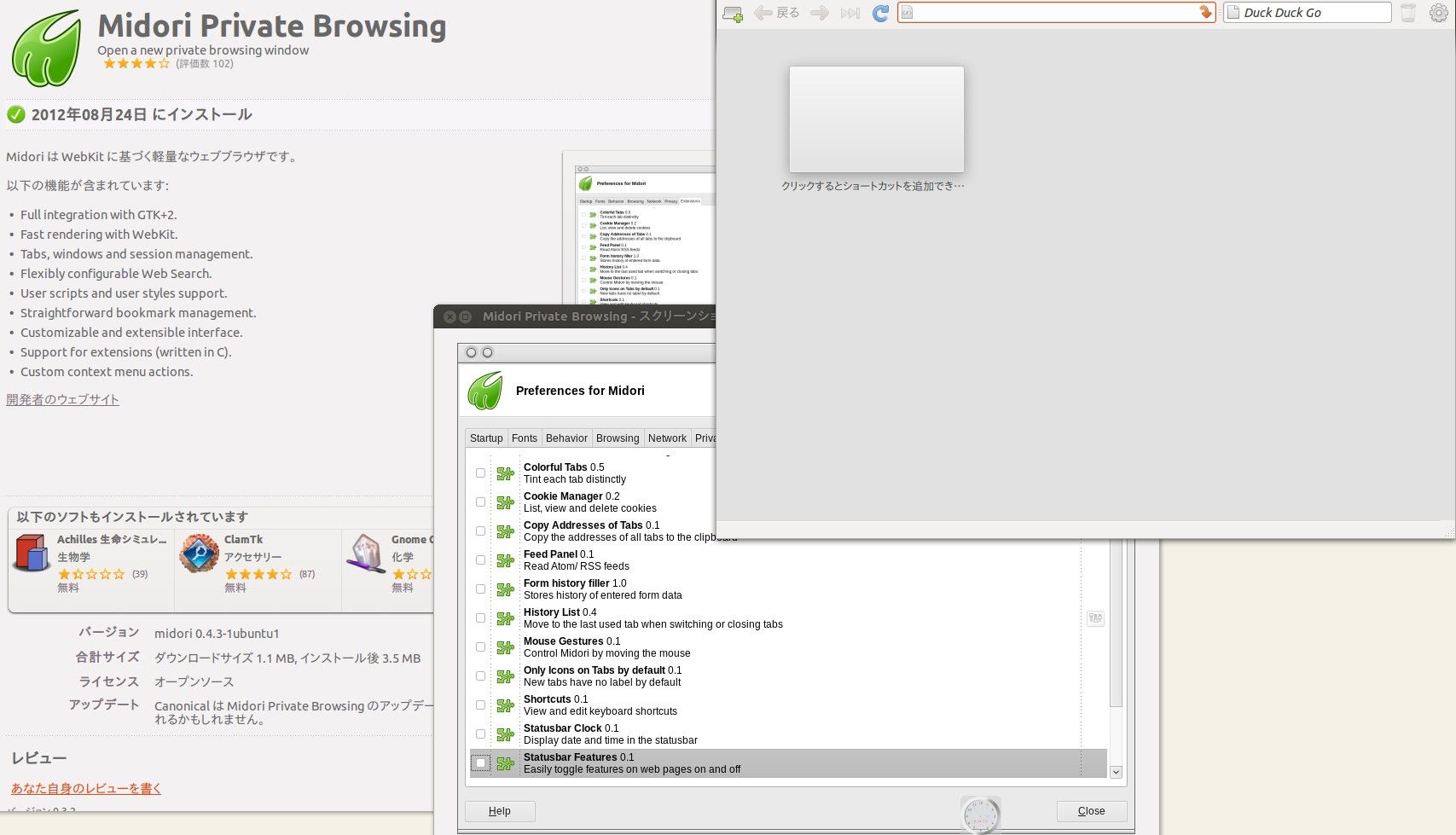Click the green installed checkmark icon
This screenshot has width=1456, height=835.
(15, 114)
